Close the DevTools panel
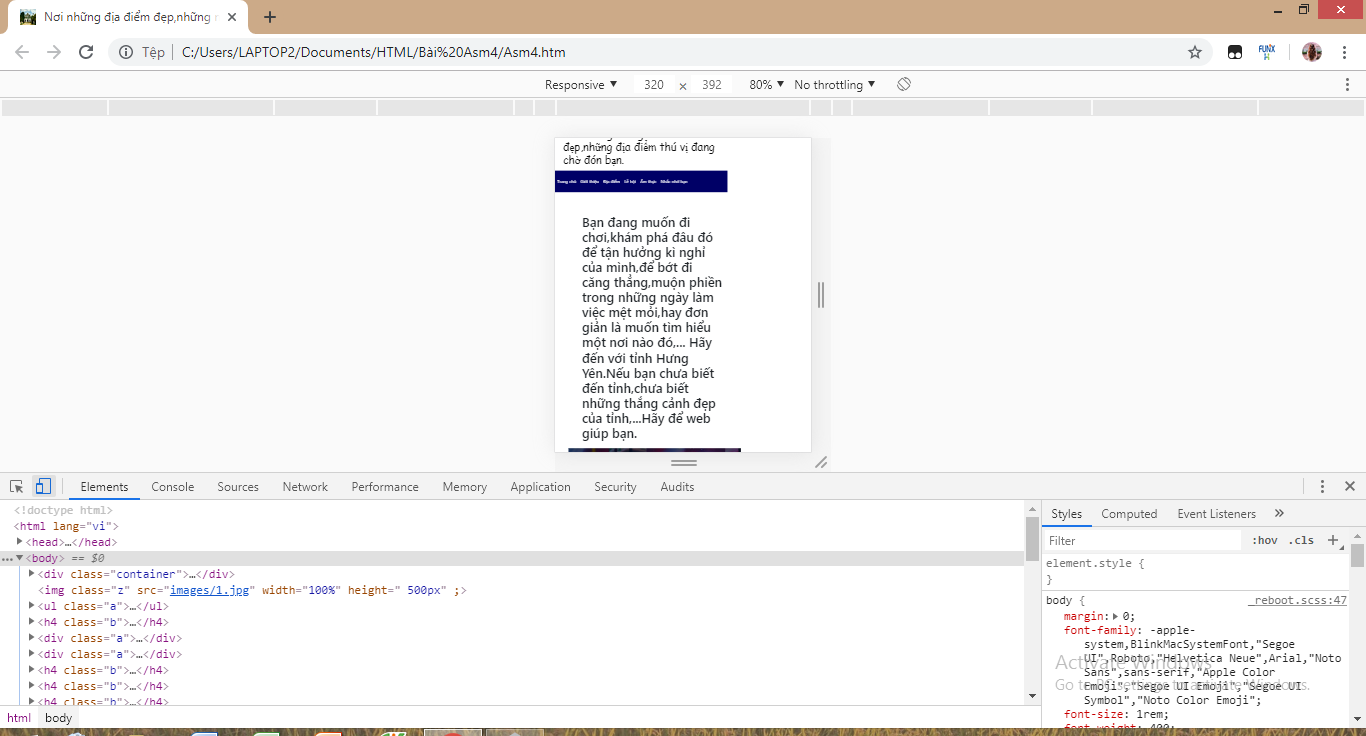1366x736 pixels. click(x=1349, y=487)
